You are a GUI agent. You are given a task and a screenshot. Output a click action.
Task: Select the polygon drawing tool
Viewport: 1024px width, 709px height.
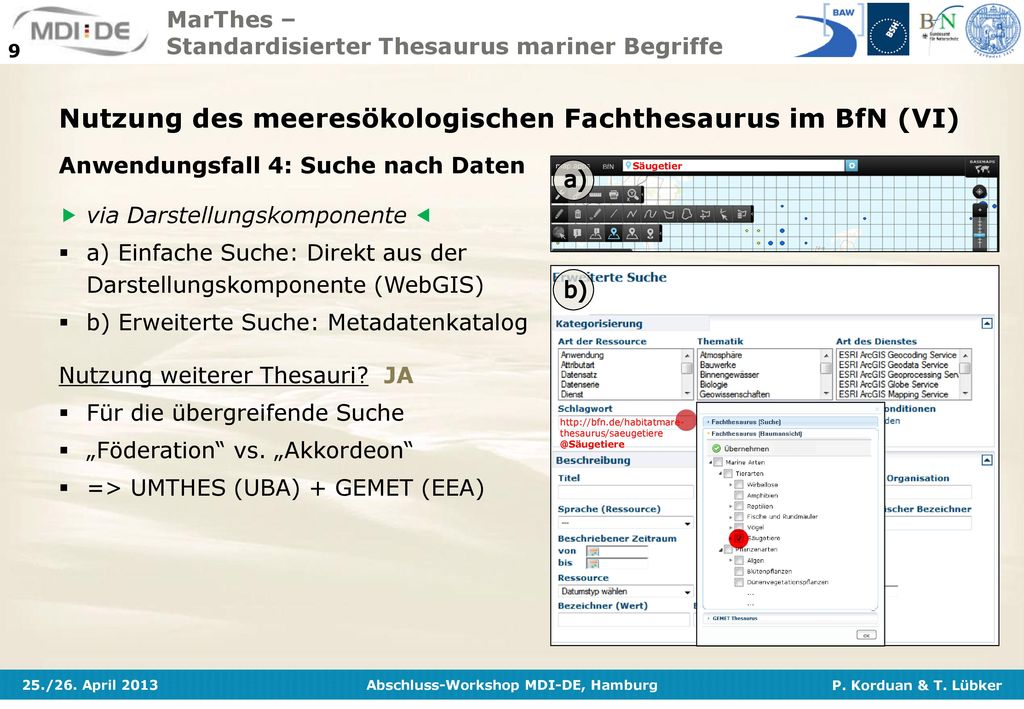(x=668, y=213)
